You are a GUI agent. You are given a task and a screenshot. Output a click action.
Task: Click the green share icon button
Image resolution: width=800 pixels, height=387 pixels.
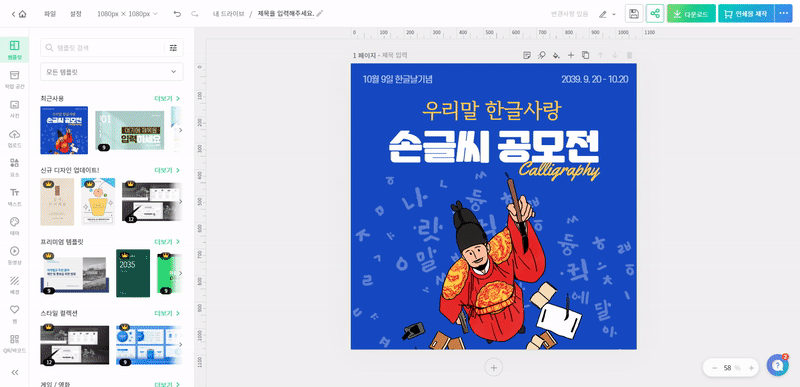click(x=655, y=14)
